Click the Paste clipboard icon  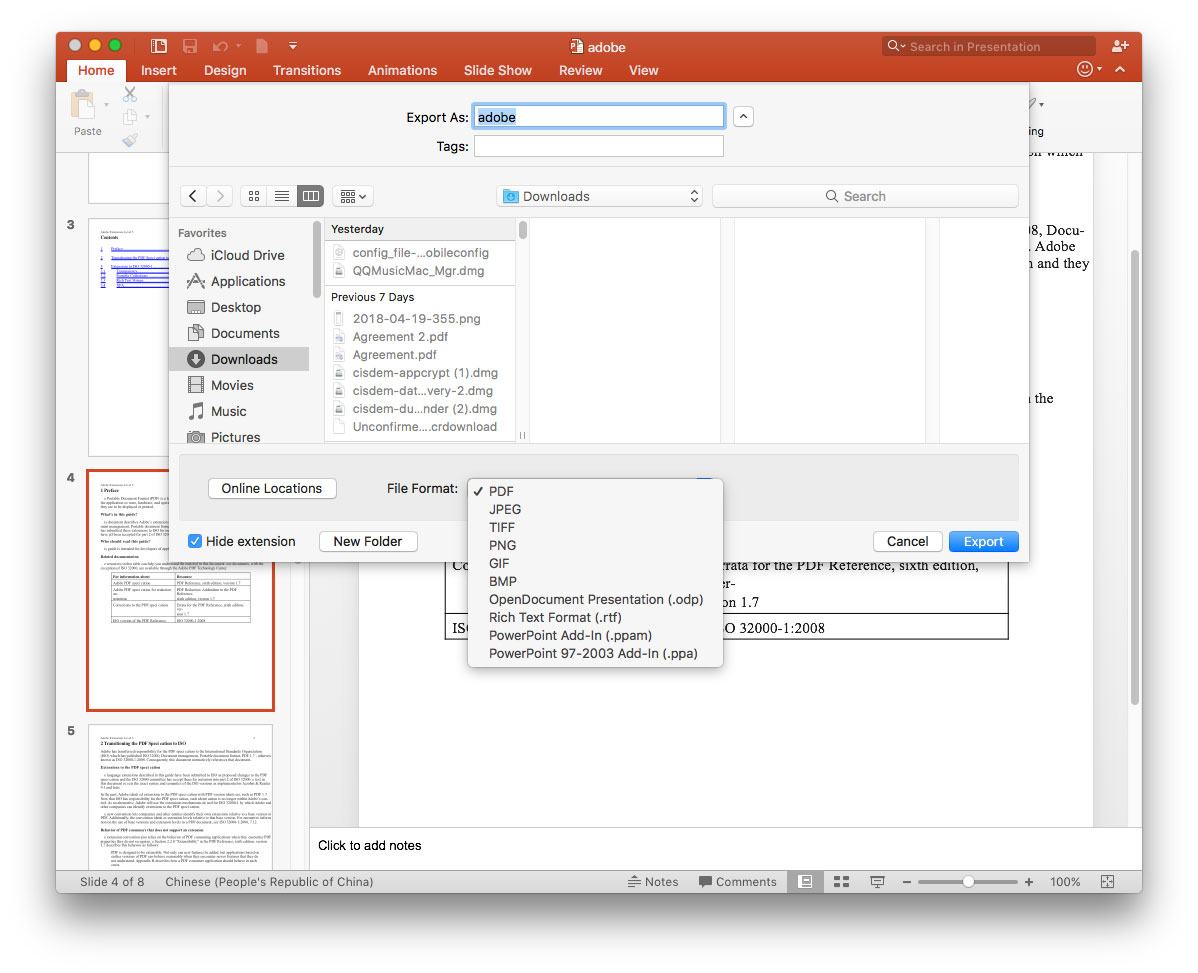click(x=83, y=105)
